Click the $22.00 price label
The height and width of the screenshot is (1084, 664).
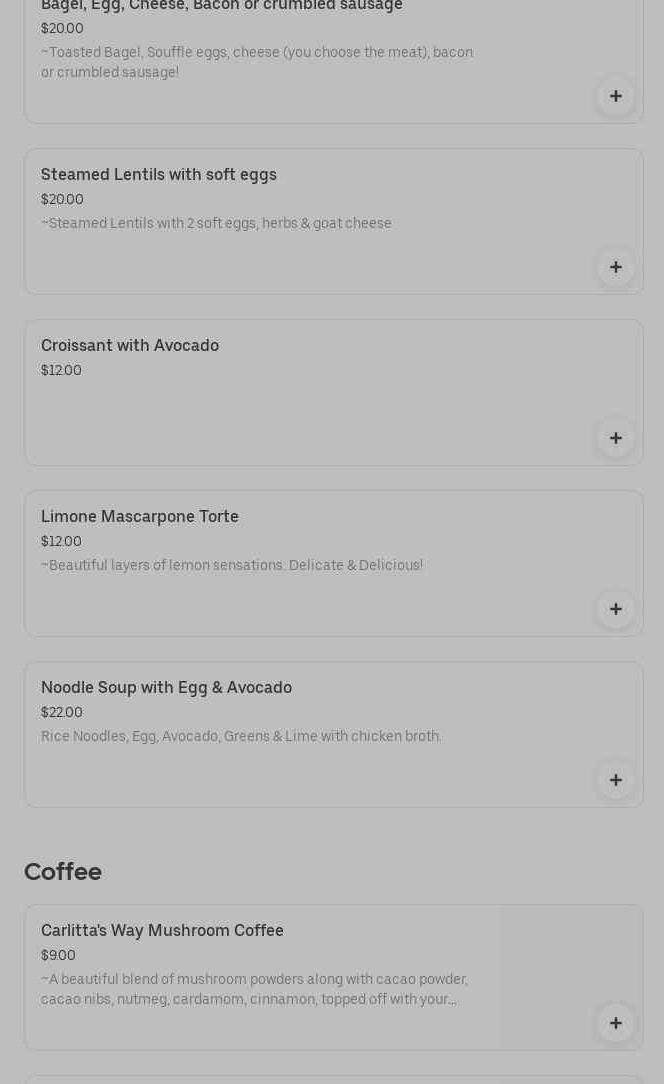point(62,713)
